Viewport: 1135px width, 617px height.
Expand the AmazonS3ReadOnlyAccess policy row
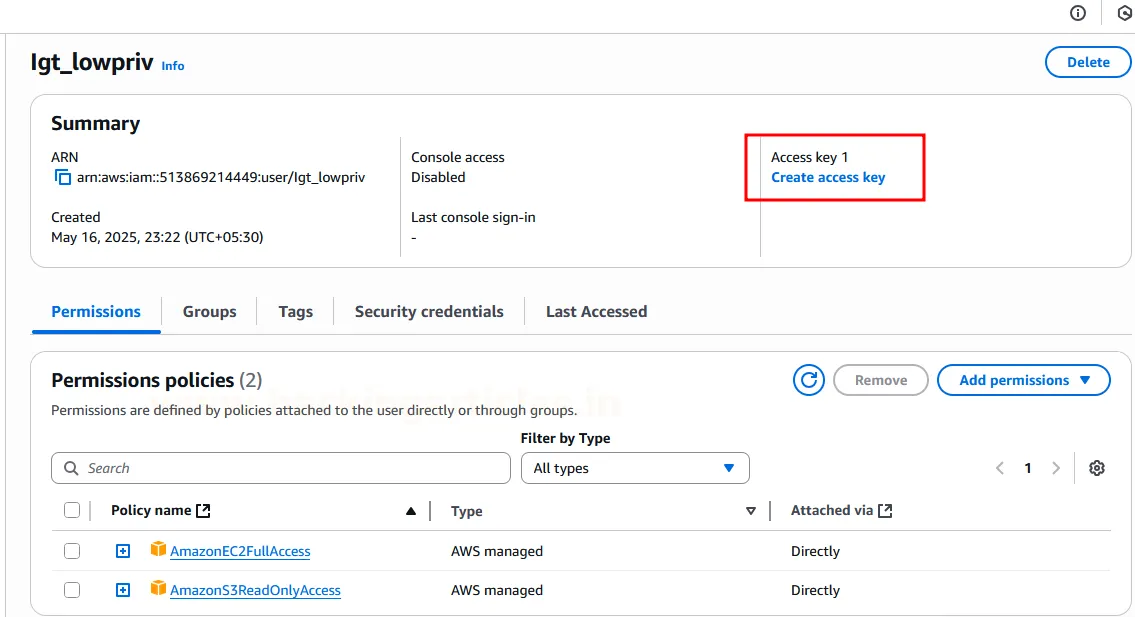pyautogui.click(x=123, y=590)
